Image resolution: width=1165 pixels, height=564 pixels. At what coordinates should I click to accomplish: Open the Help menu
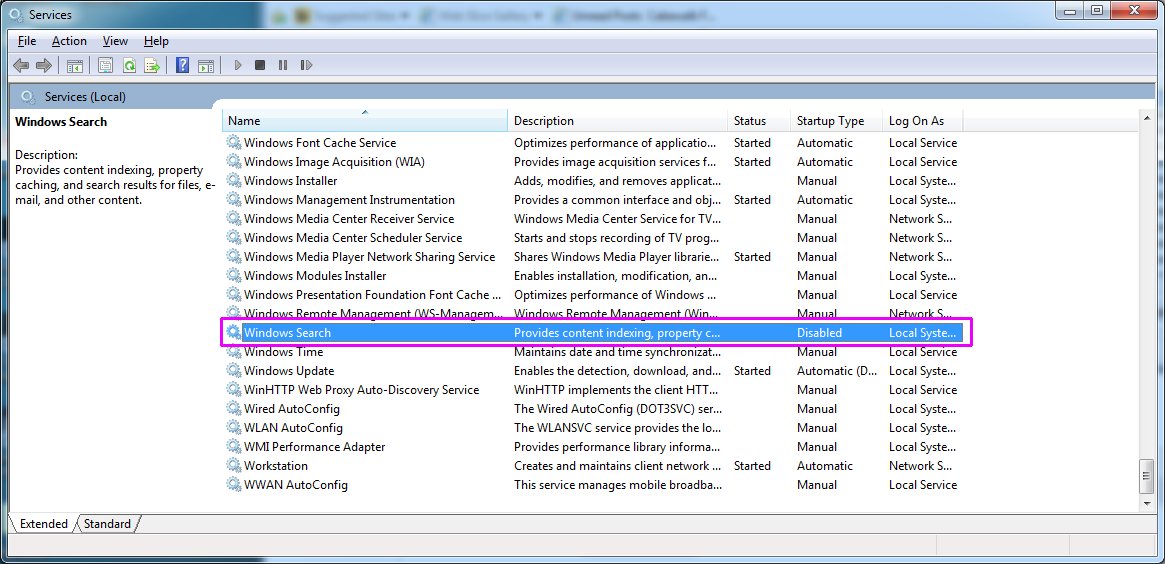coord(156,42)
